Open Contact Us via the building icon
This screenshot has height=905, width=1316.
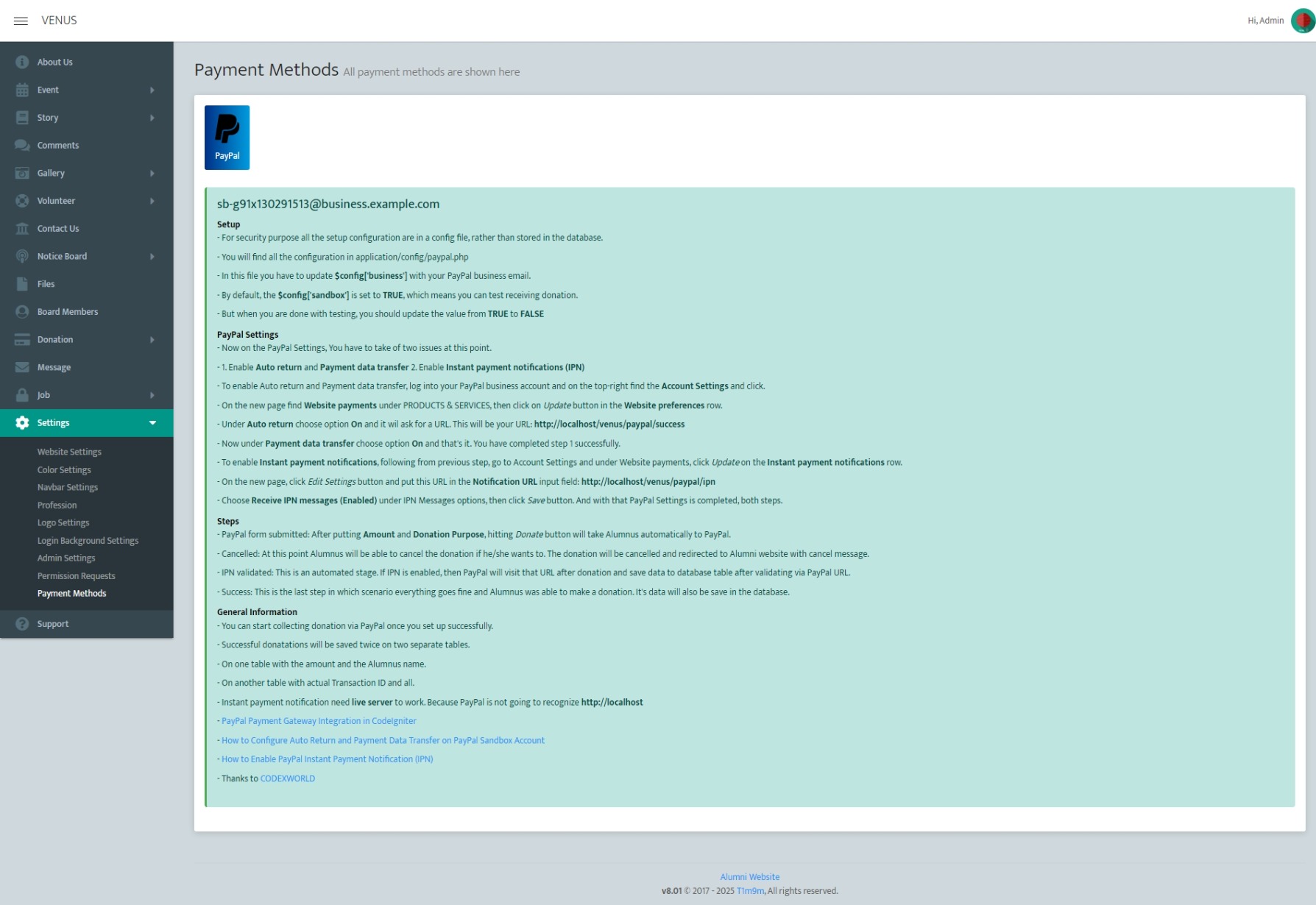(x=21, y=228)
